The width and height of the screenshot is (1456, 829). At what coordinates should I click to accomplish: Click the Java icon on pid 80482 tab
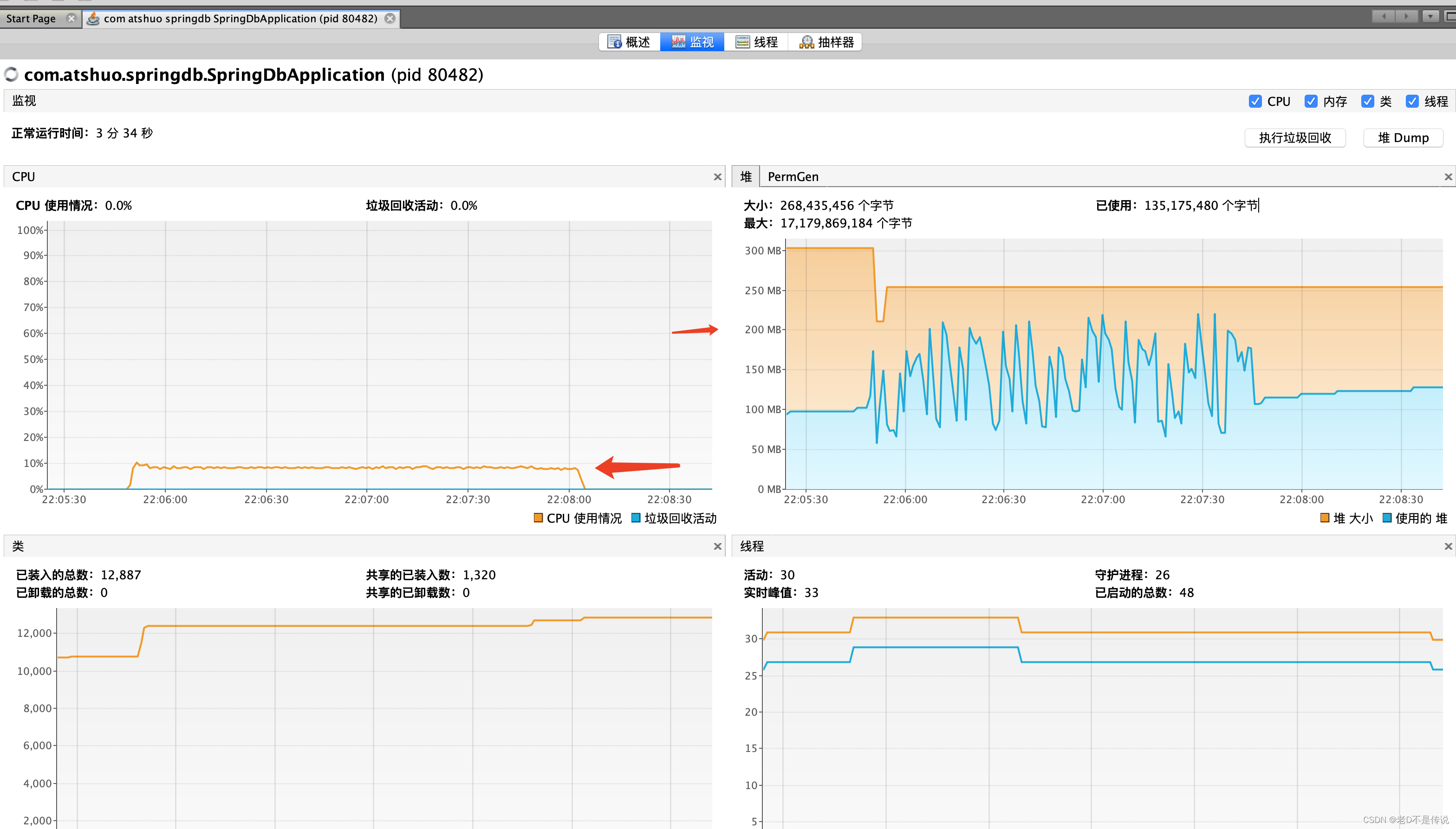pos(93,18)
